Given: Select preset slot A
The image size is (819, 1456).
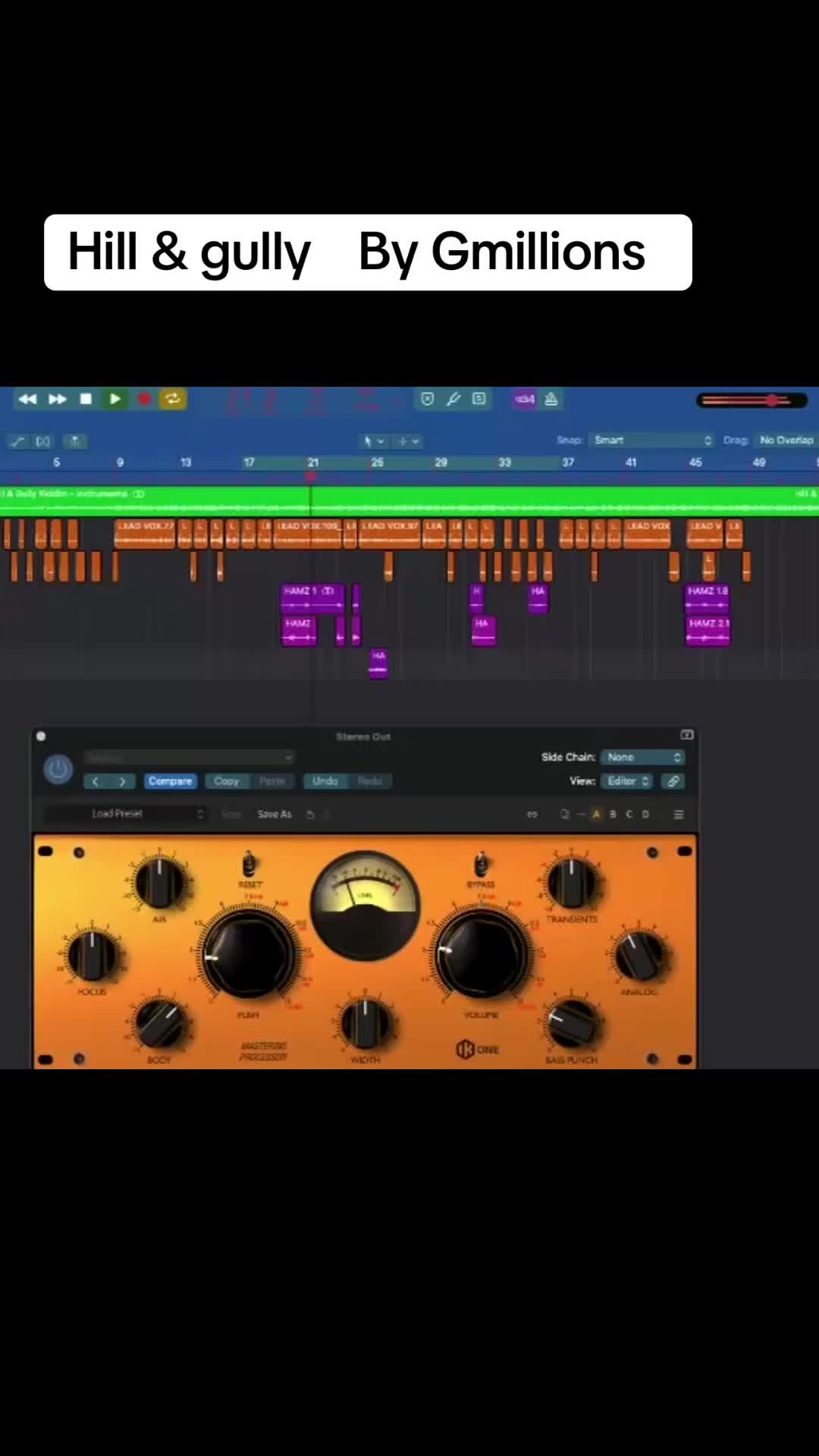Looking at the screenshot, I should point(596,814).
